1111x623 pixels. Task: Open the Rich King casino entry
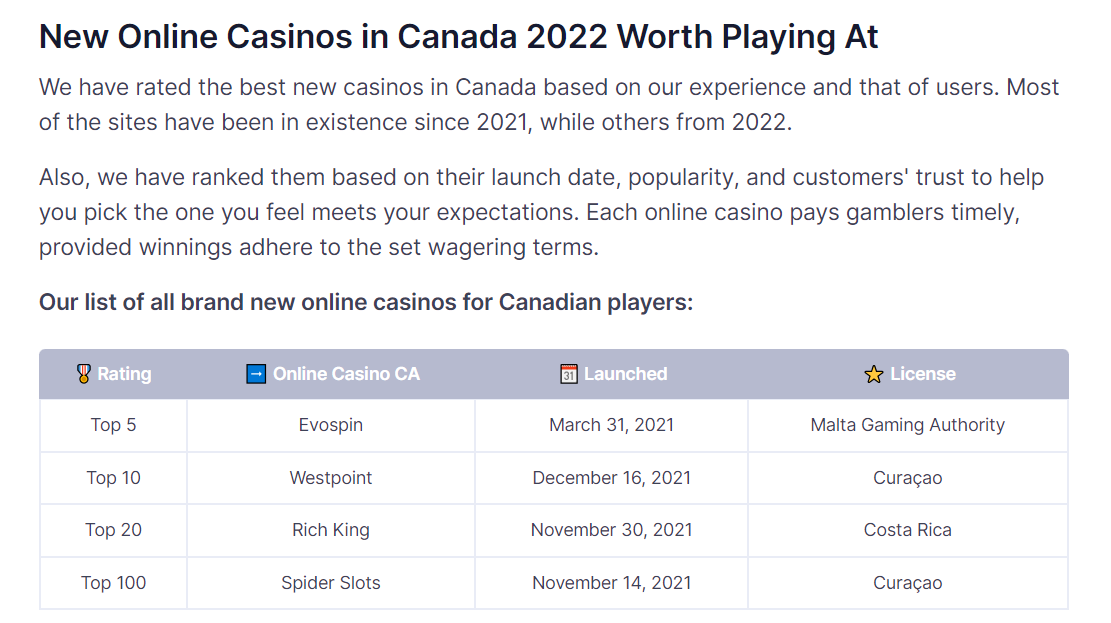tap(331, 529)
